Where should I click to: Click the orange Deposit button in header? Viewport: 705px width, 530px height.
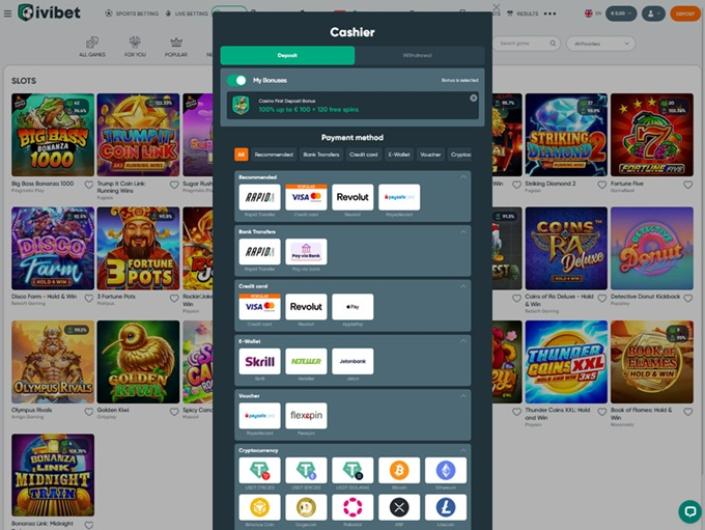685,14
